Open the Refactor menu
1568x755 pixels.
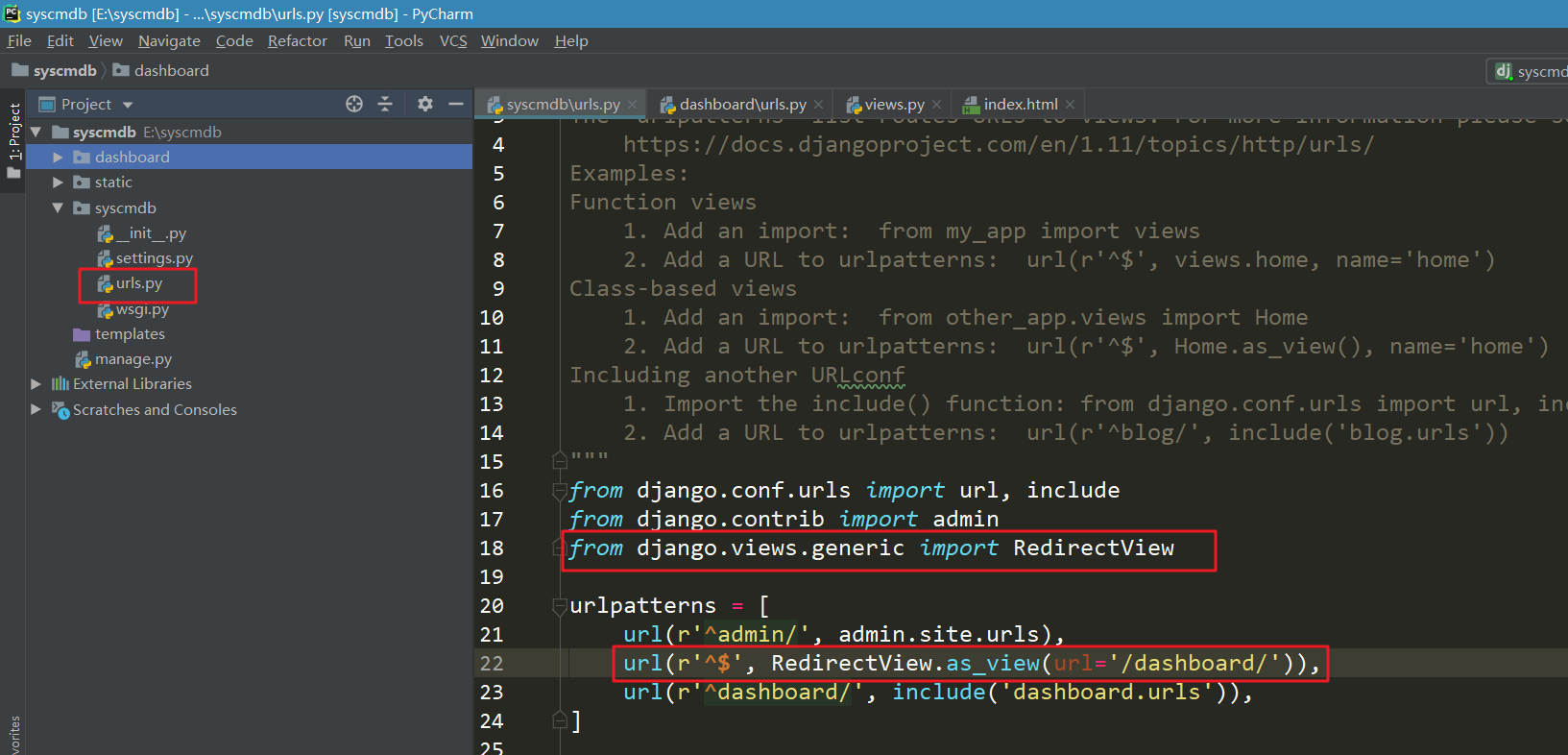click(298, 40)
